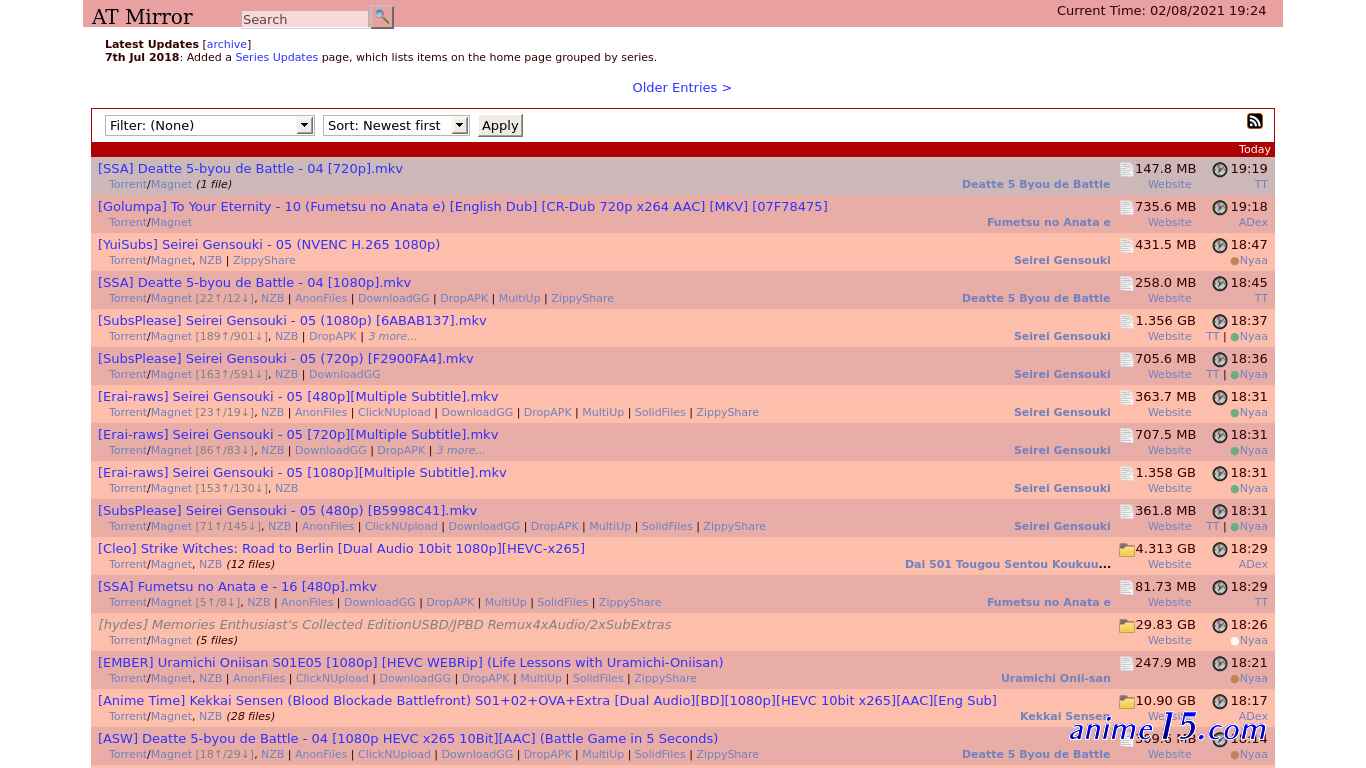The width and height of the screenshot is (1366, 768).
Task: Click file icon beside 258.0 MB size
Action: pyautogui.click(x=1126, y=284)
